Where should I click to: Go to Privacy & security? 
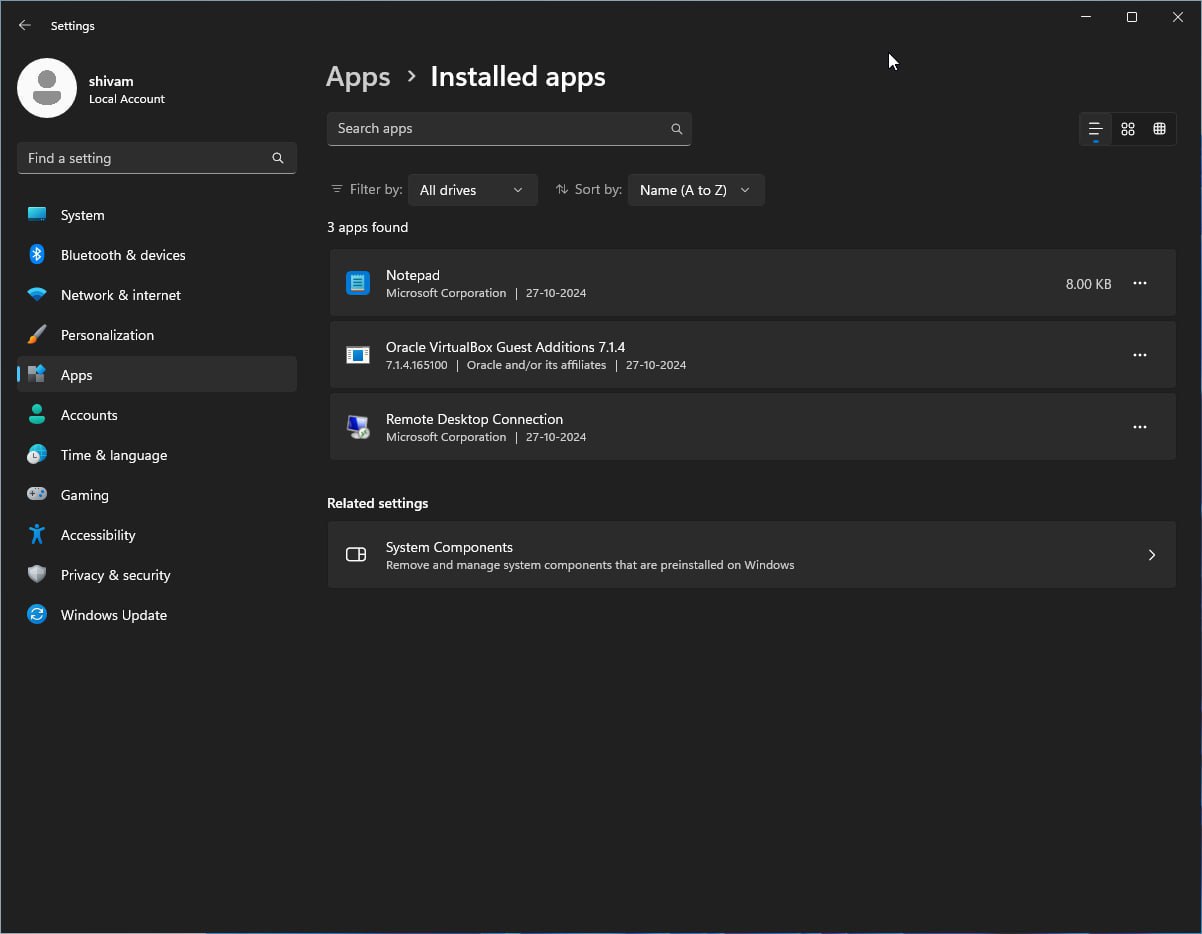[x=157, y=575]
